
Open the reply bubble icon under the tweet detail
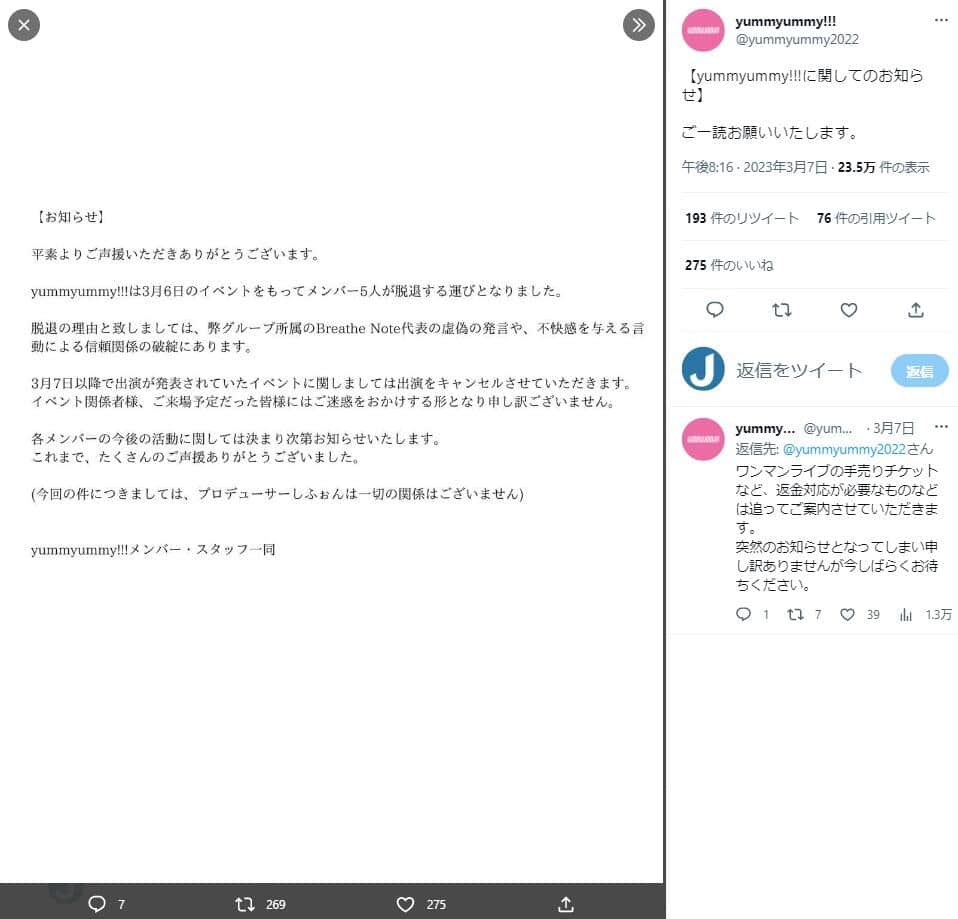click(714, 310)
